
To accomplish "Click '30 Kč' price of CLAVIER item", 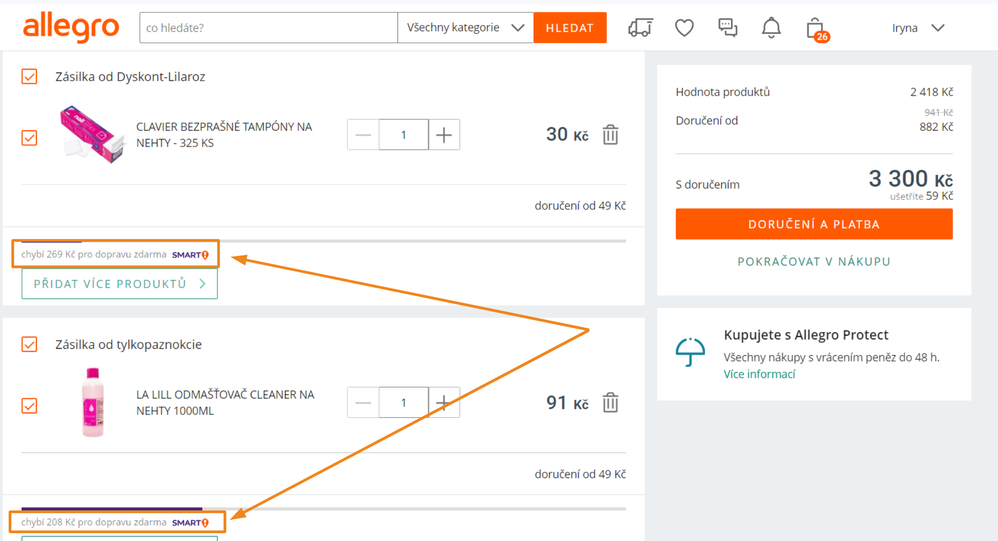I will [567, 134].
